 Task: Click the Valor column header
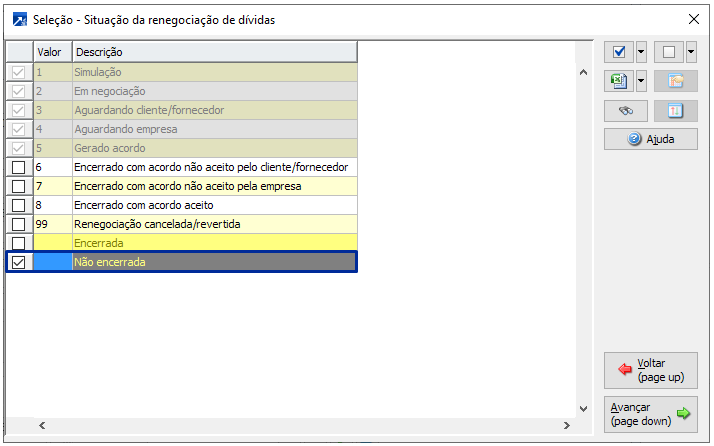53,52
